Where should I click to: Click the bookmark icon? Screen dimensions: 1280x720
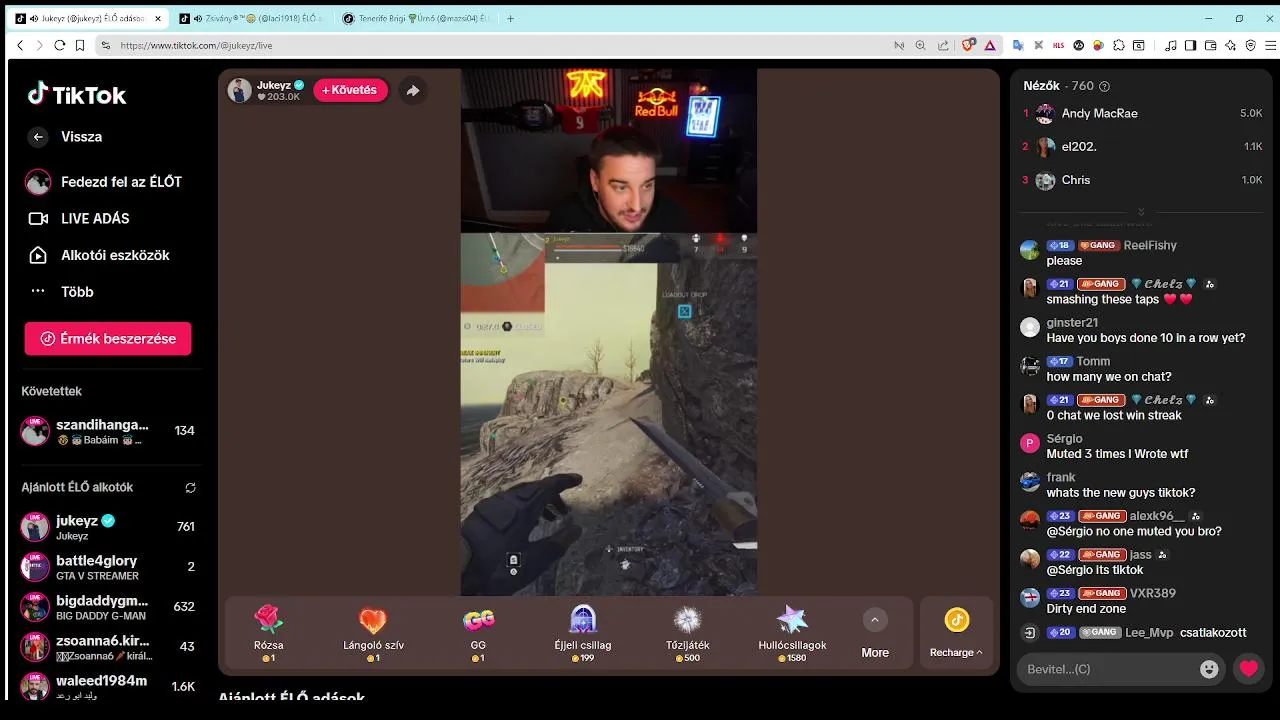78,45
